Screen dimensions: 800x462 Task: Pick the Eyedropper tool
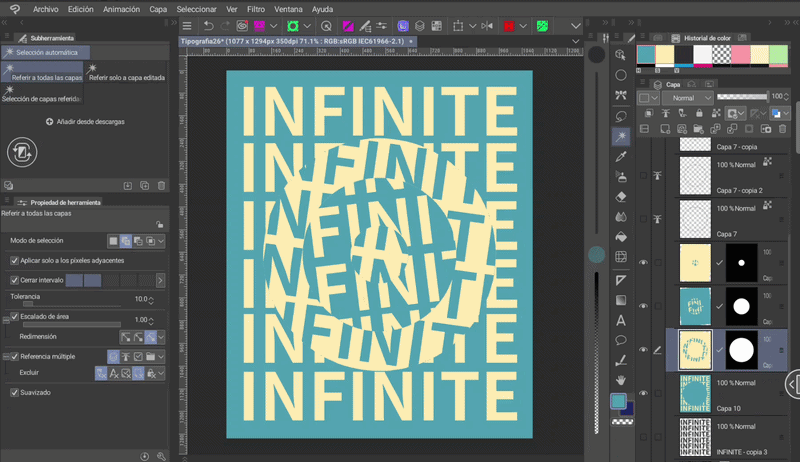click(x=621, y=156)
